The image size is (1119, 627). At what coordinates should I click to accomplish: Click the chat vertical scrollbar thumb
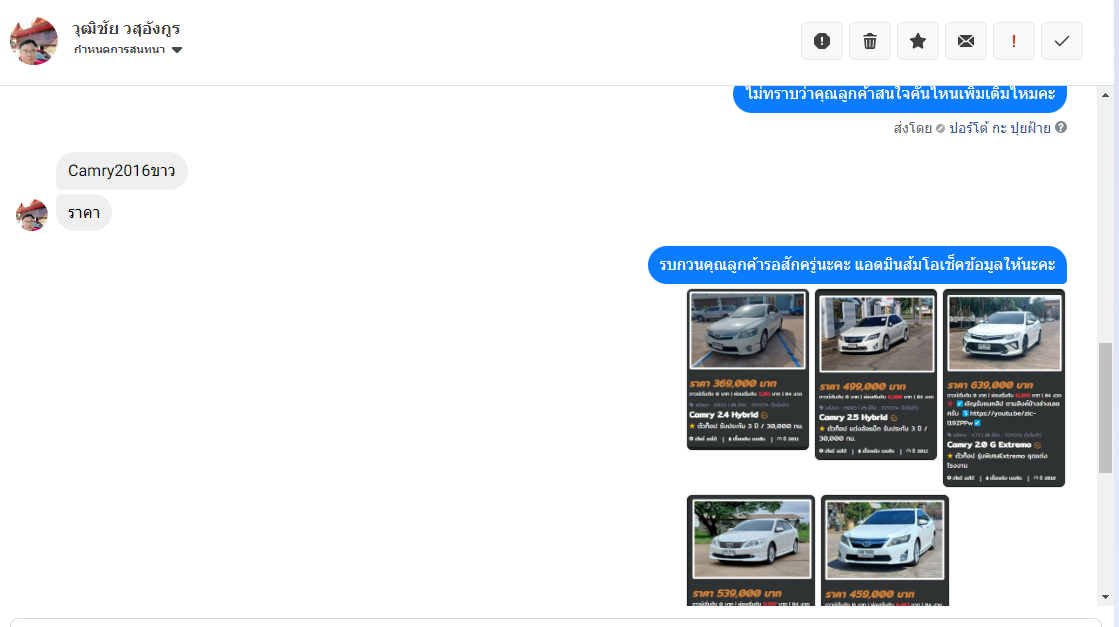1105,407
